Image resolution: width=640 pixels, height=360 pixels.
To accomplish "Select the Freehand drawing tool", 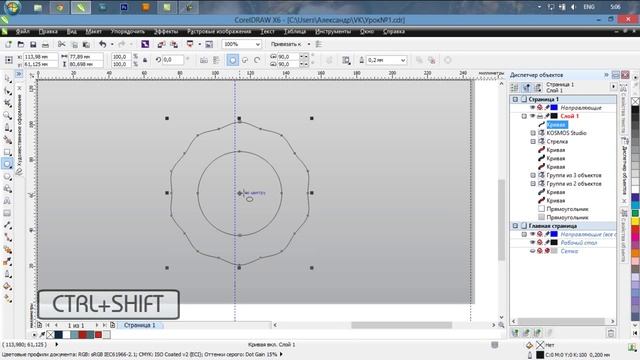I will pos(7,128).
